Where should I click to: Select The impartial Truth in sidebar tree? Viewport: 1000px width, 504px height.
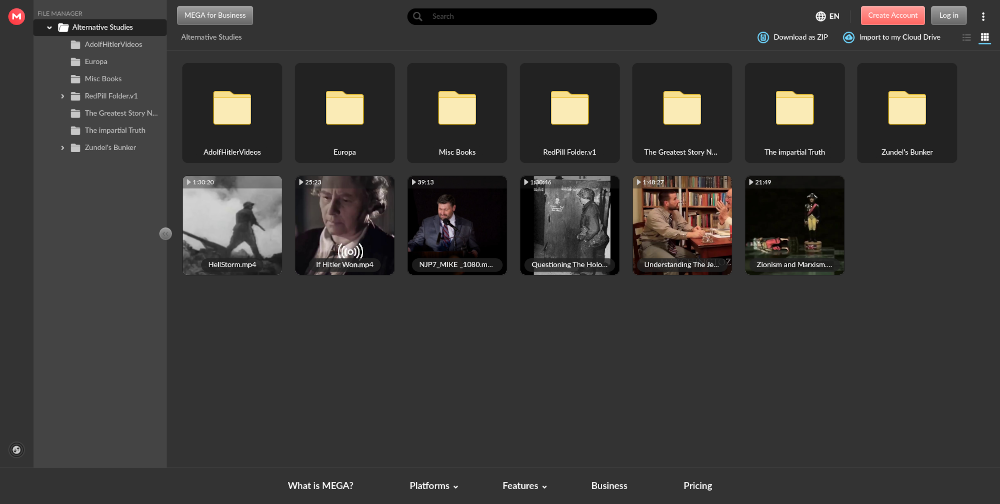click(115, 131)
